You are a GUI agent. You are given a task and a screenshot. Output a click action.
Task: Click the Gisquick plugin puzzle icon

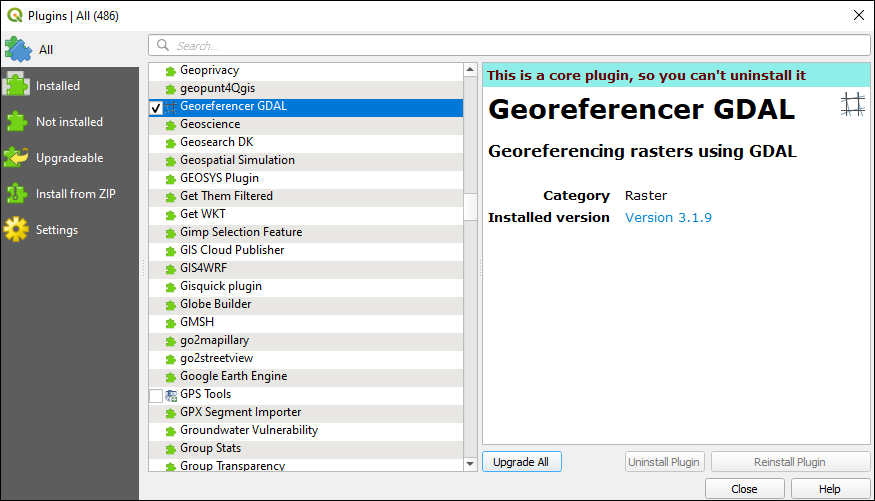(171, 287)
